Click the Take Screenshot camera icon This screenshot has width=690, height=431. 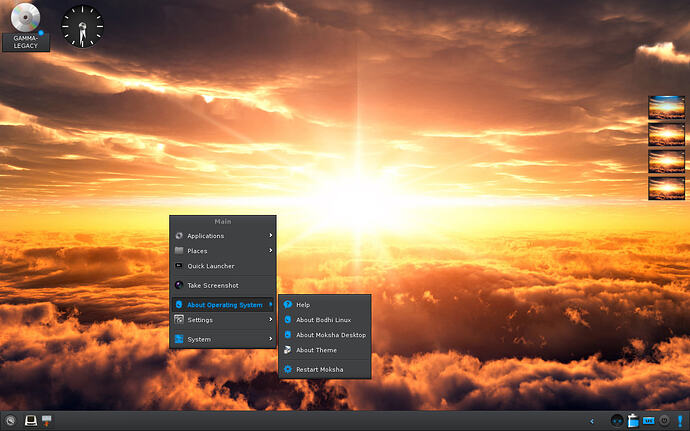[x=179, y=285]
